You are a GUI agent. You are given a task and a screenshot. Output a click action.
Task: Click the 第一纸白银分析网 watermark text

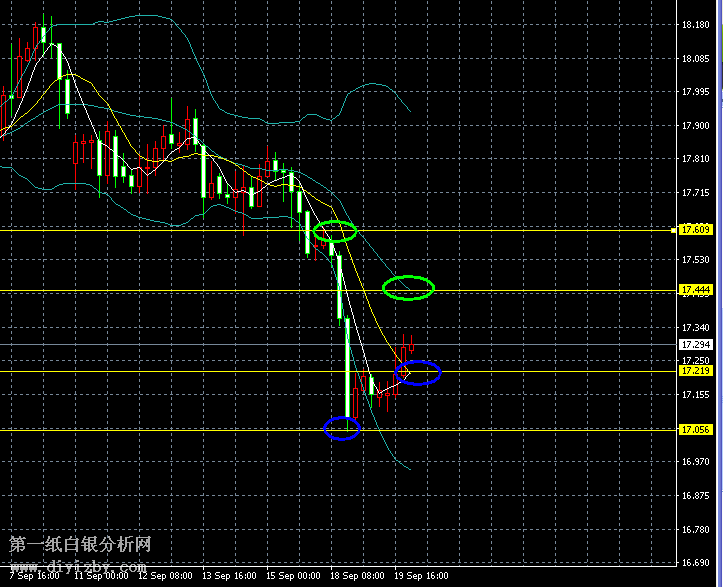coord(80,545)
